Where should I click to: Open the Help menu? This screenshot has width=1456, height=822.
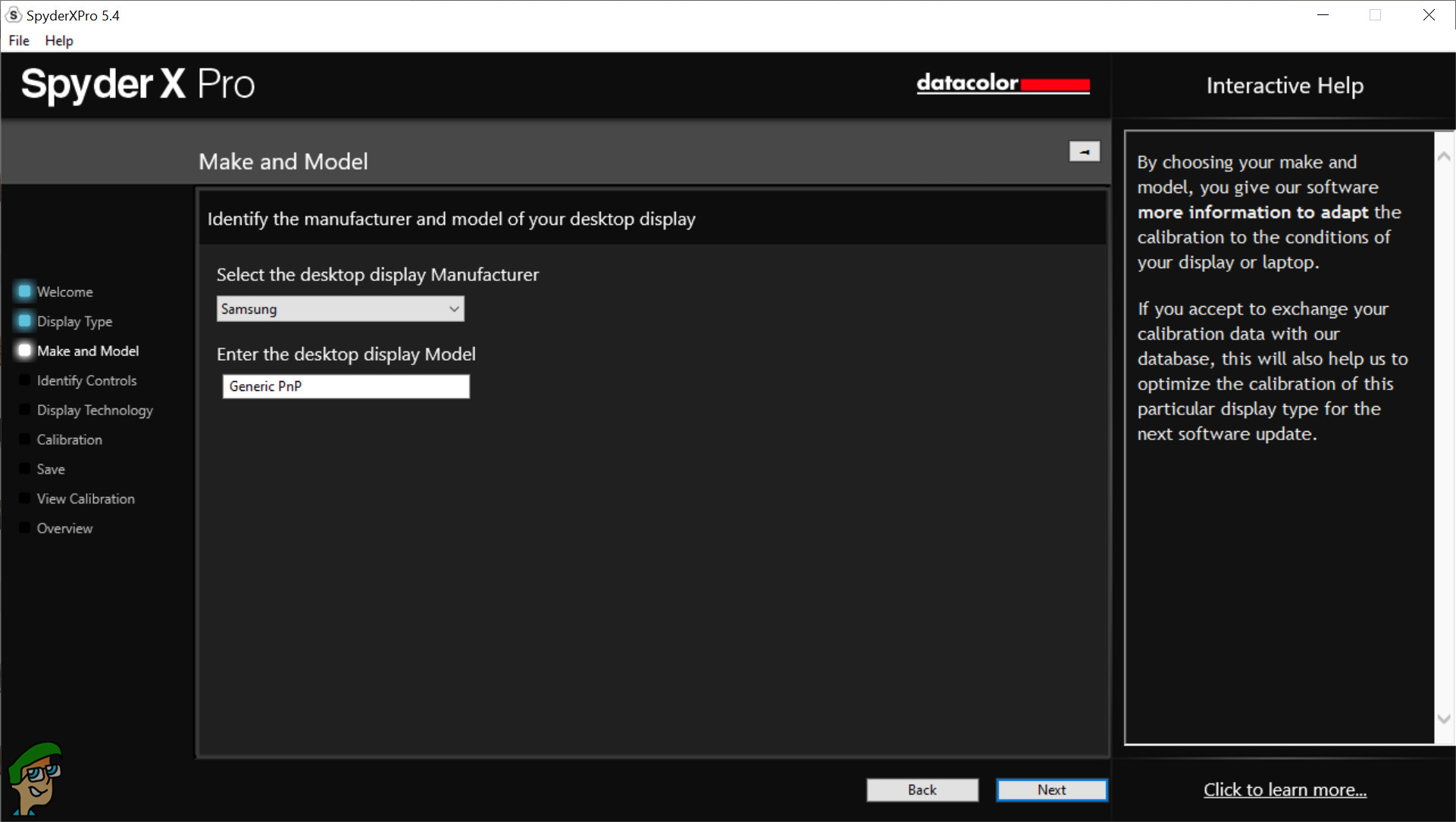pyautogui.click(x=58, y=41)
